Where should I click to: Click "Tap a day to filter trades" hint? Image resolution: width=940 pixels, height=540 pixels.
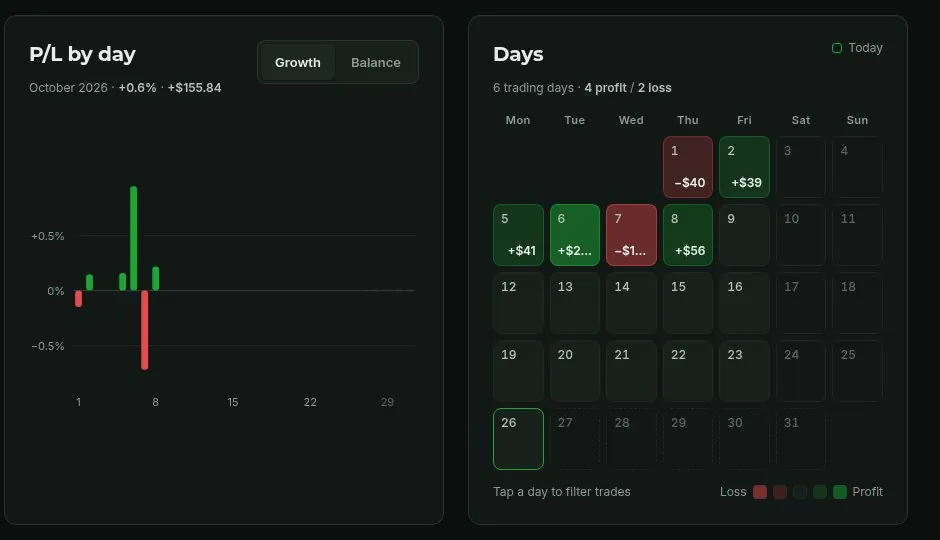562,492
